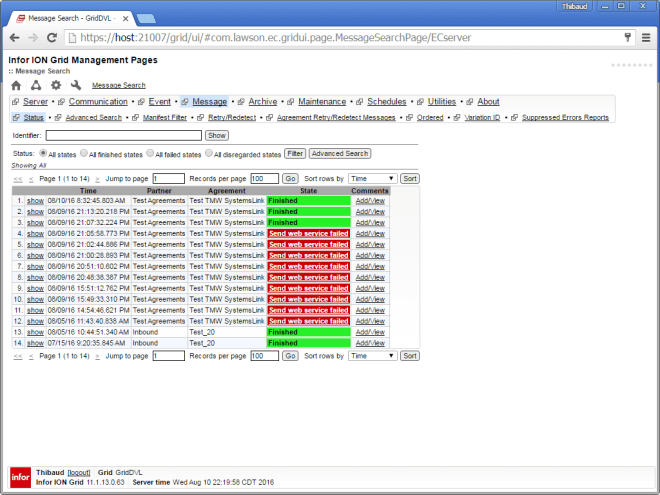Open top Sort rows by dropdown

click(x=372, y=178)
